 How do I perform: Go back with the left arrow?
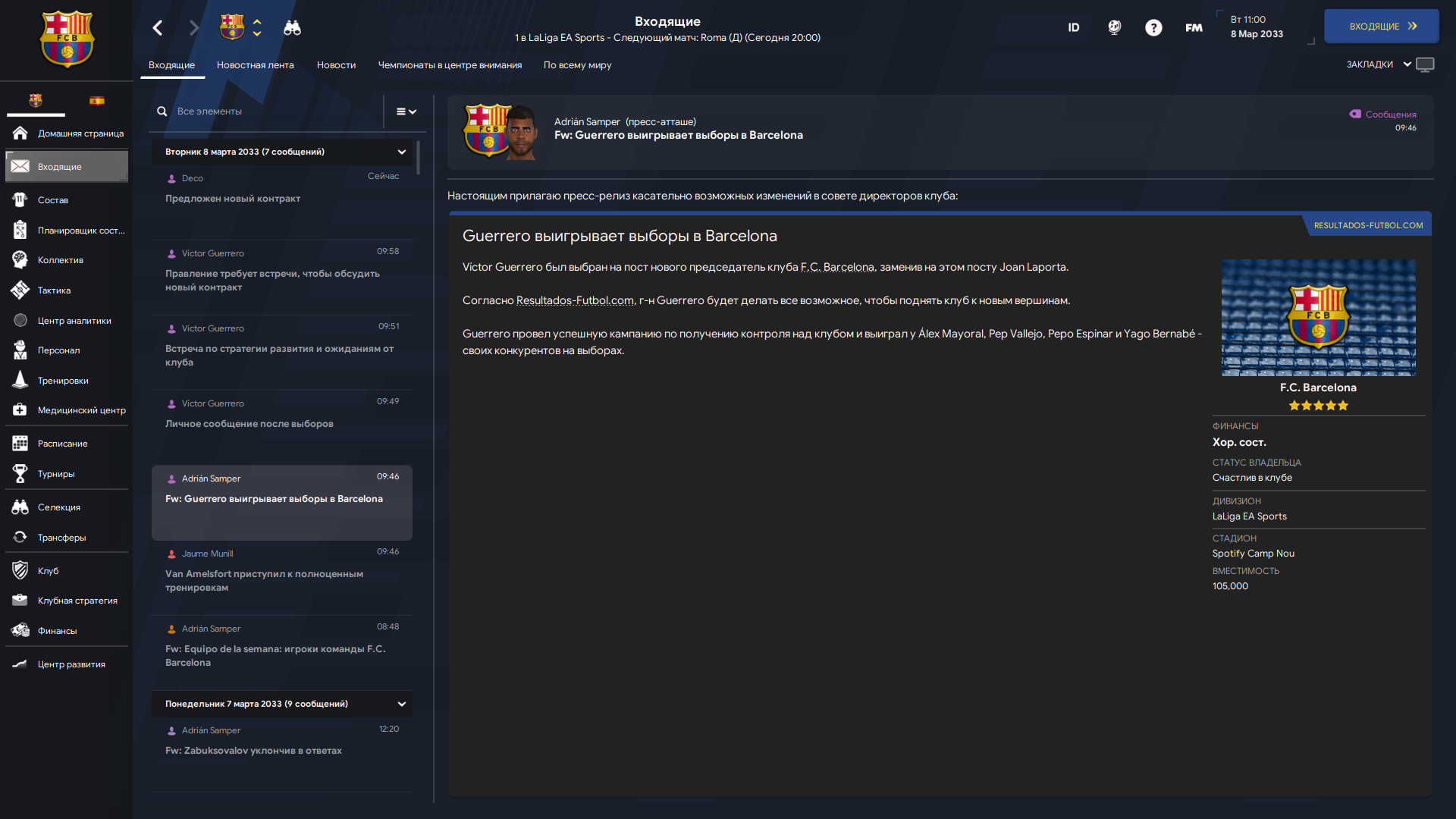(158, 28)
